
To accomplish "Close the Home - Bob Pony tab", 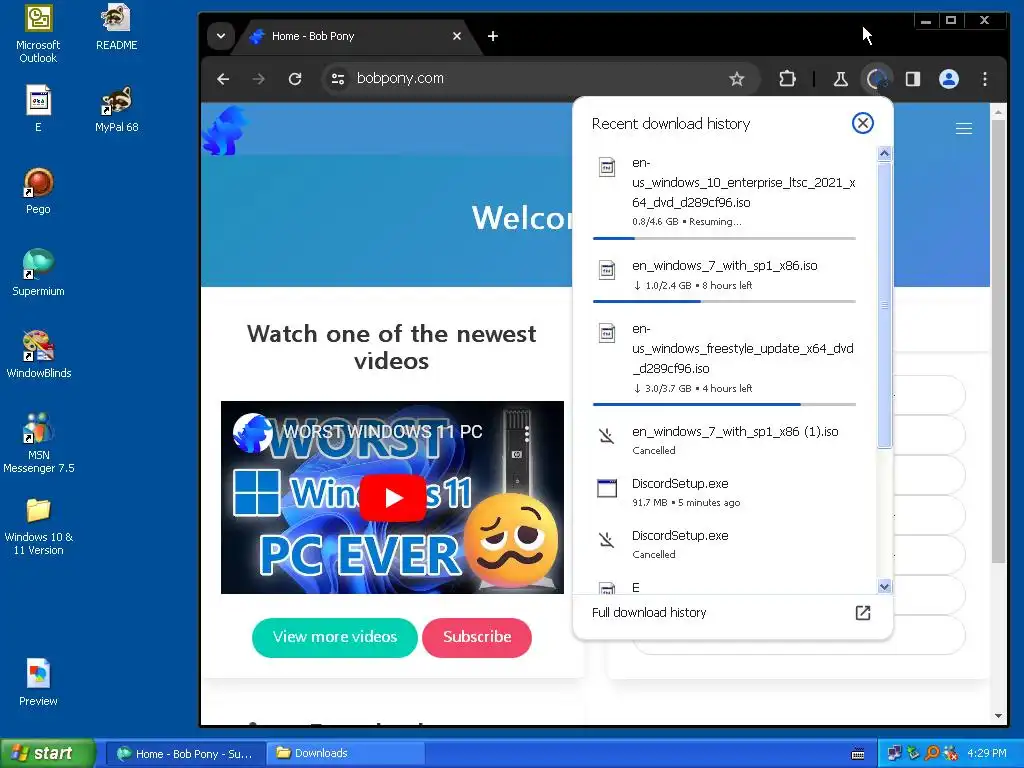I will pos(457,36).
